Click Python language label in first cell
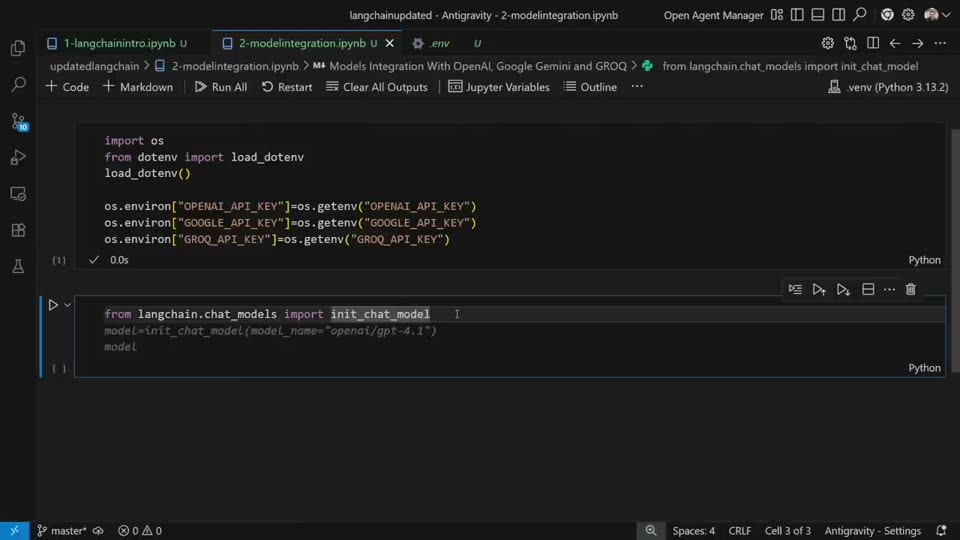Image resolution: width=960 pixels, height=540 pixels. (x=924, y=260)
